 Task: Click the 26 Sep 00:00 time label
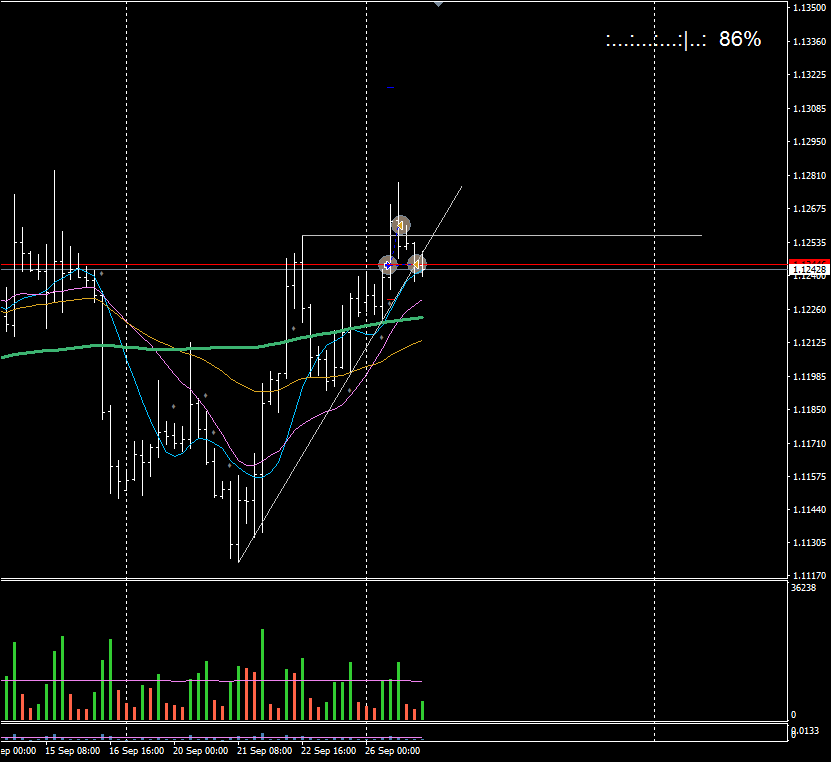(392, 750)
